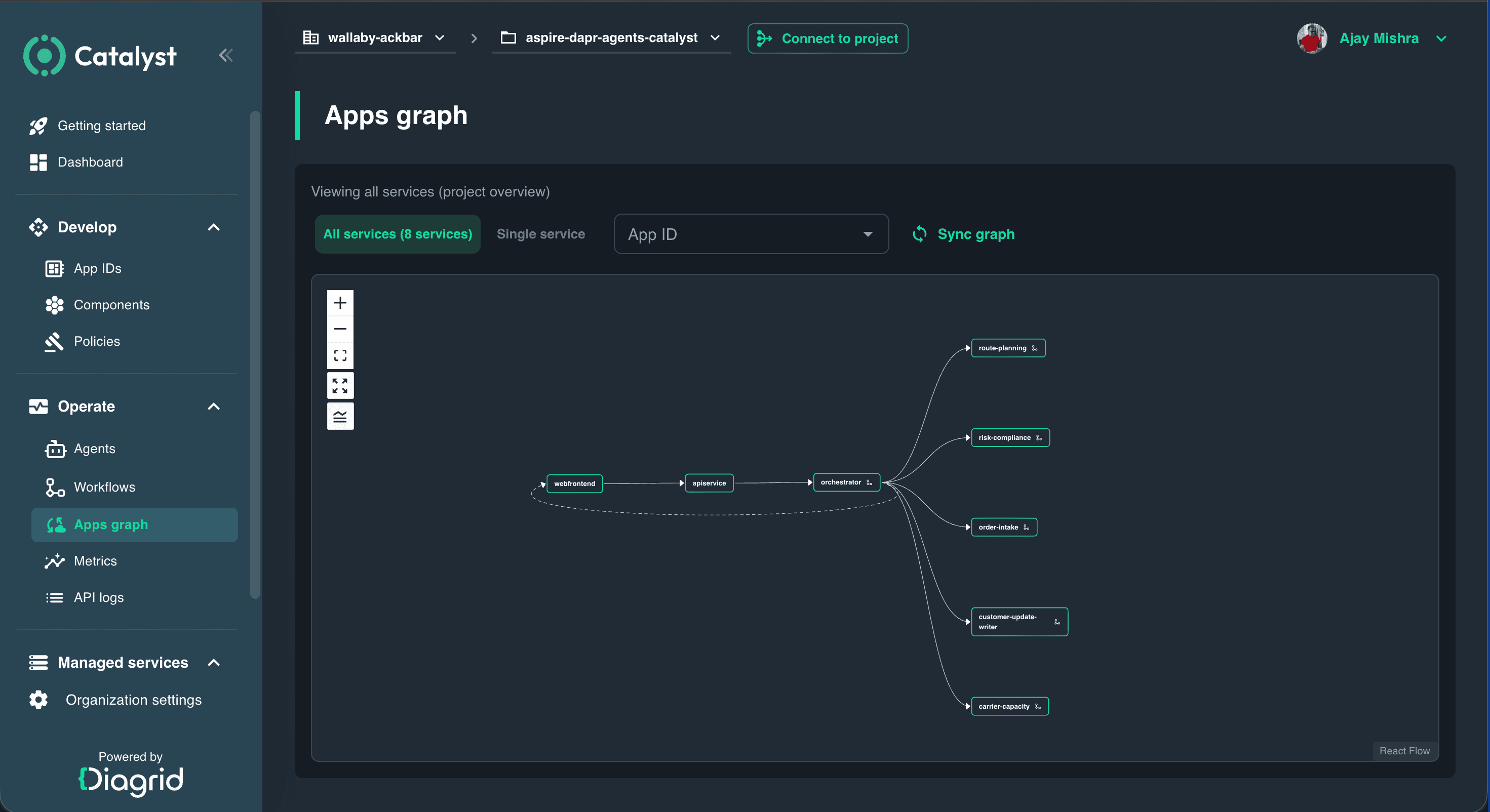This screenshot has width=1490, height=812.
Task: Switch to Single service view
Action: [541, 234]
